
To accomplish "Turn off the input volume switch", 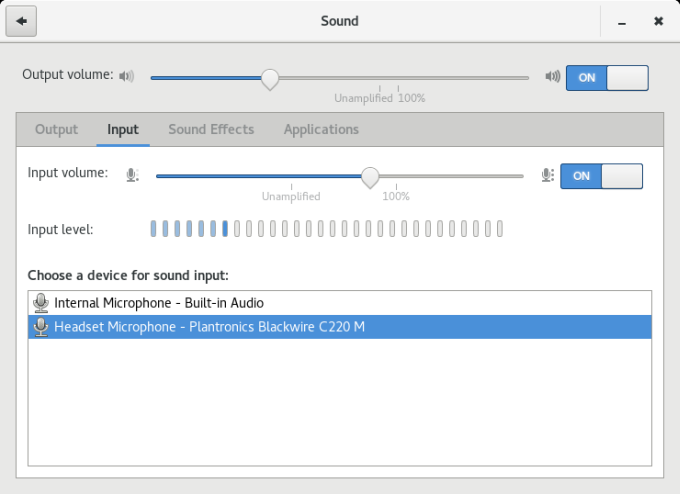I will coord(601,176).
